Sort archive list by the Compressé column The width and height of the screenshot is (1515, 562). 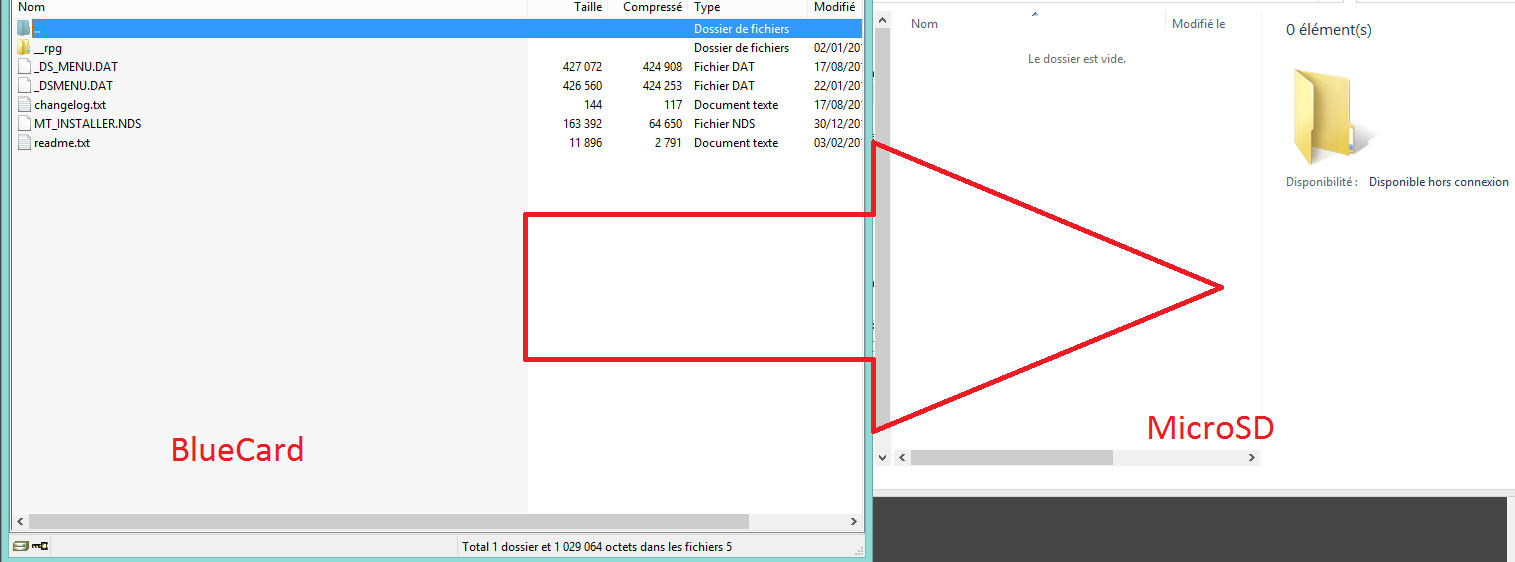652,7
